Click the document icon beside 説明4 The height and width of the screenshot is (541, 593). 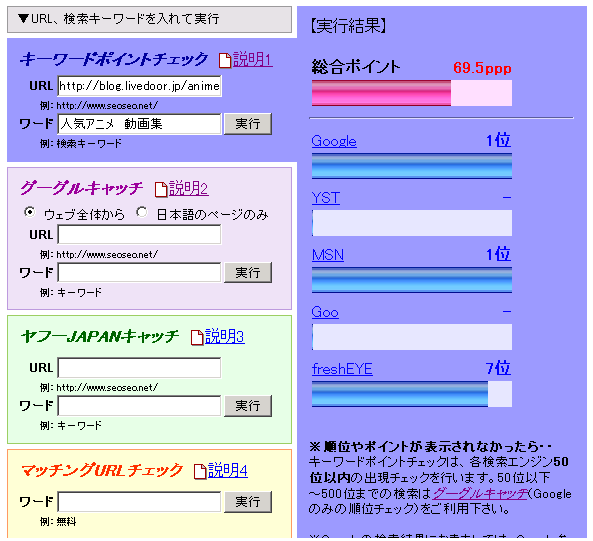click(x=200, y=471)
